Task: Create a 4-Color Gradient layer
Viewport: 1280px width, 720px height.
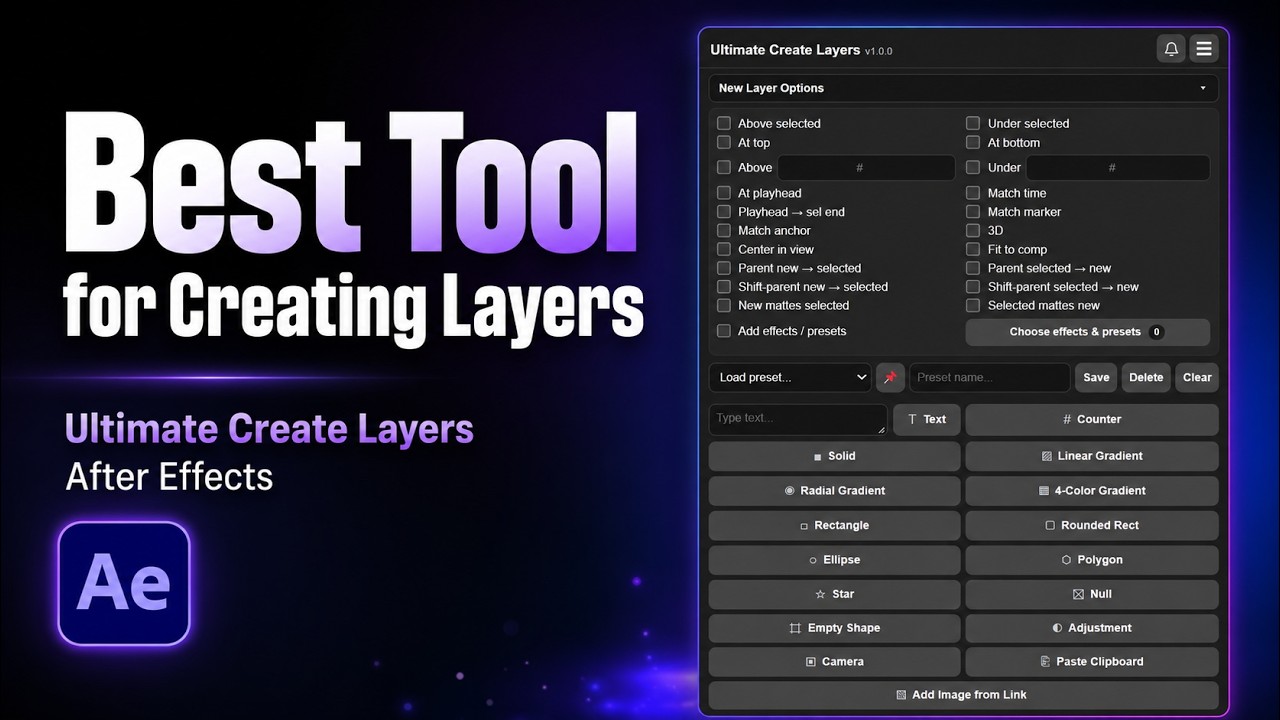Action: click(1092, 491)
